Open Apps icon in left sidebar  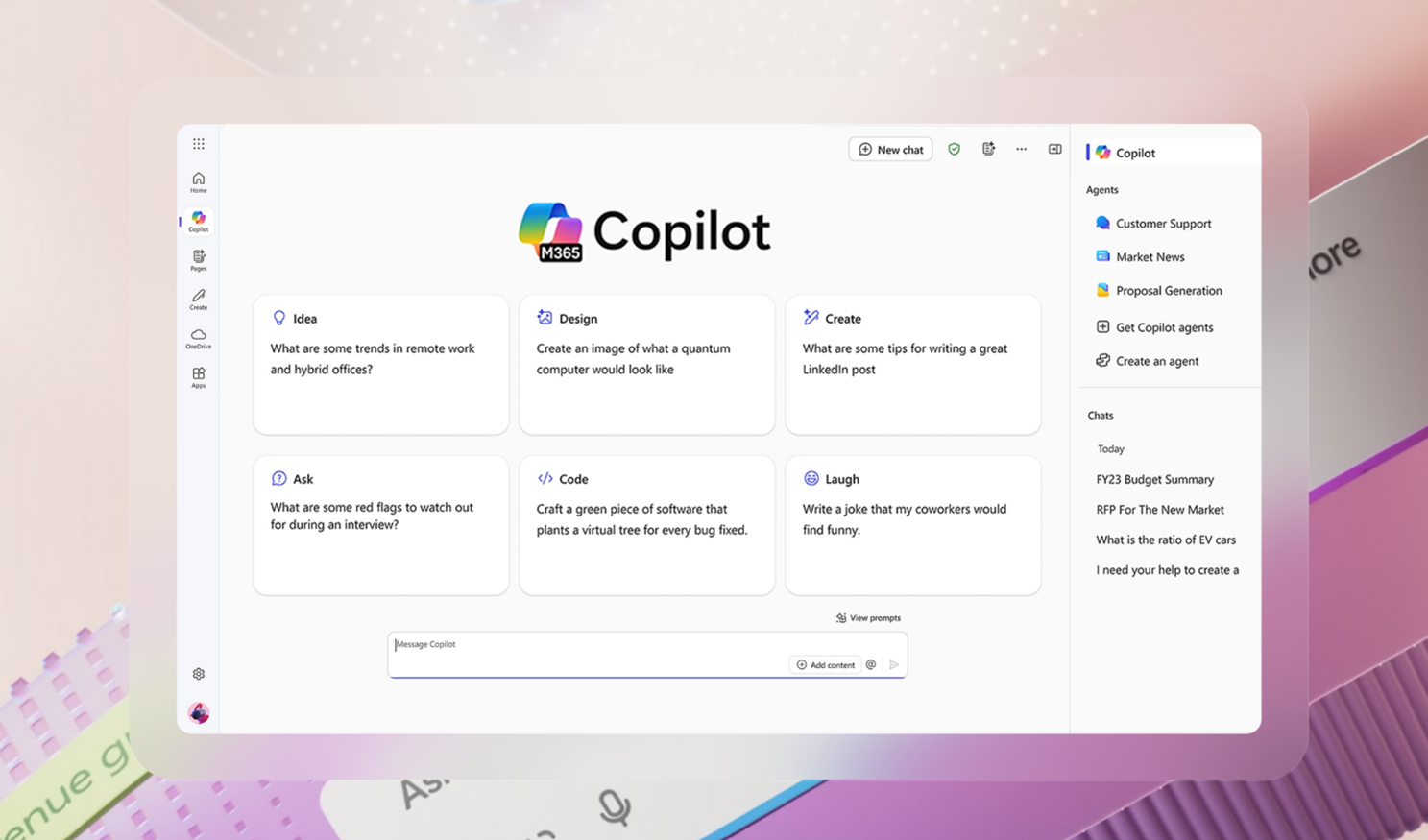click(199, 377)
